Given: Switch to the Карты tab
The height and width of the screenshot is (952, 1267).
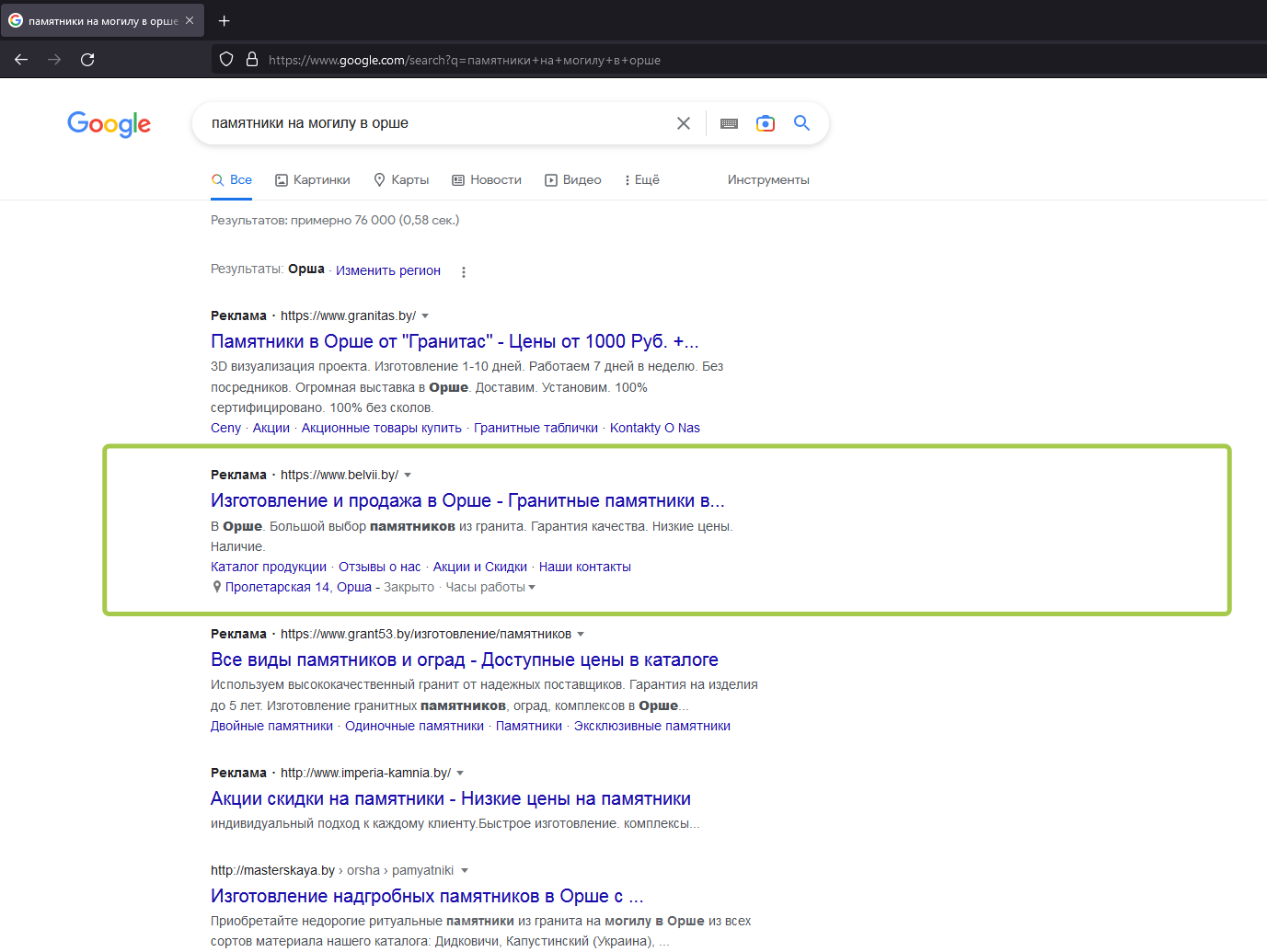Looking at the screenshot, I should point(401,180).
